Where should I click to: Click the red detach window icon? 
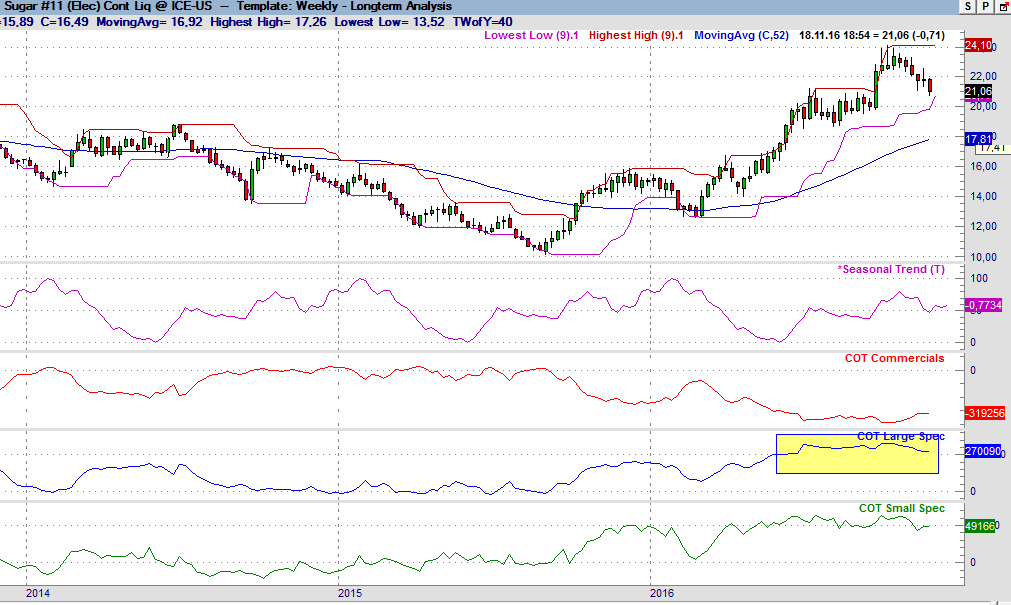point(1002,7)
